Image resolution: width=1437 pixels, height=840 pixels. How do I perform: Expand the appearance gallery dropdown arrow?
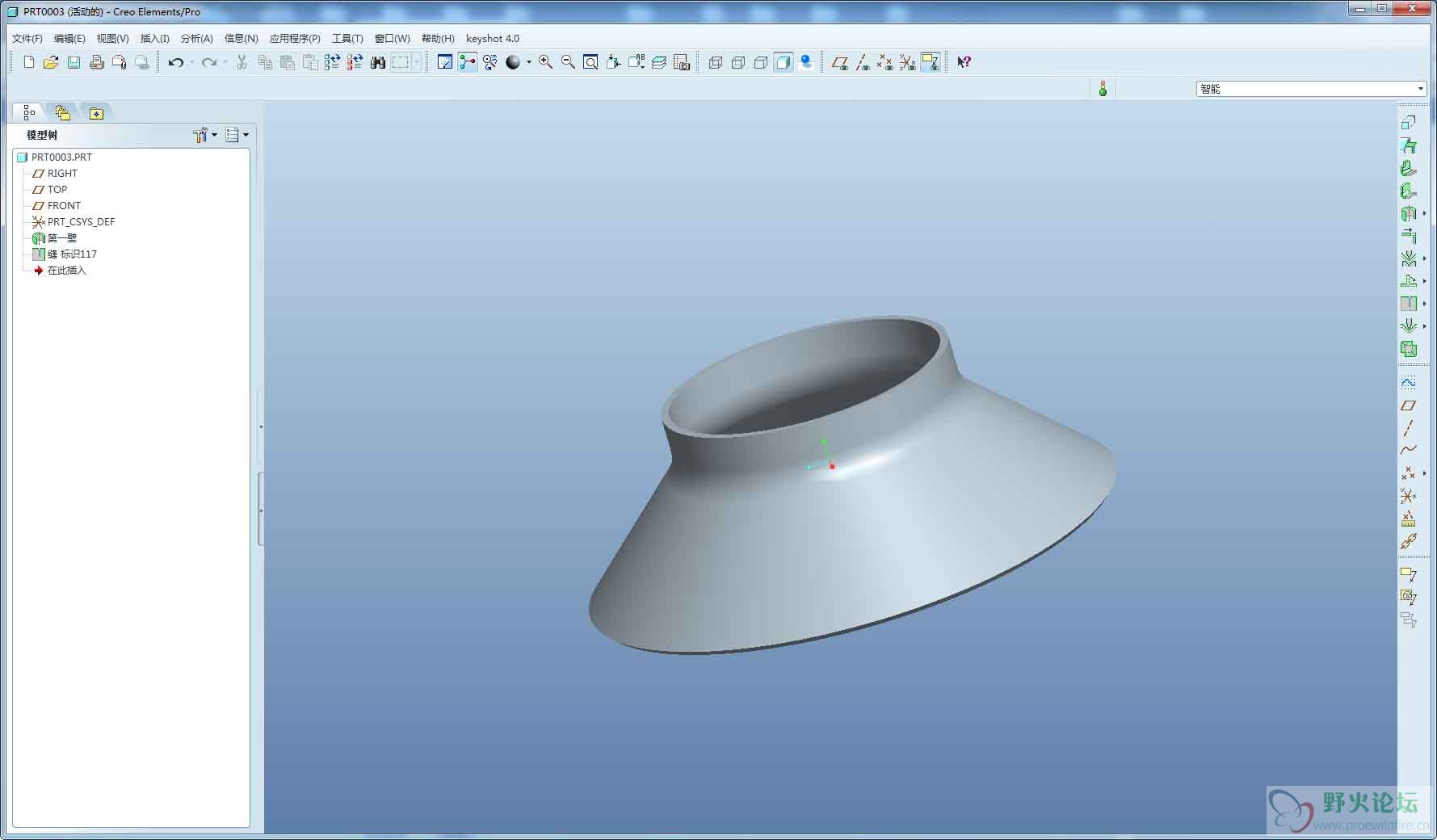[x=529, y=62]
